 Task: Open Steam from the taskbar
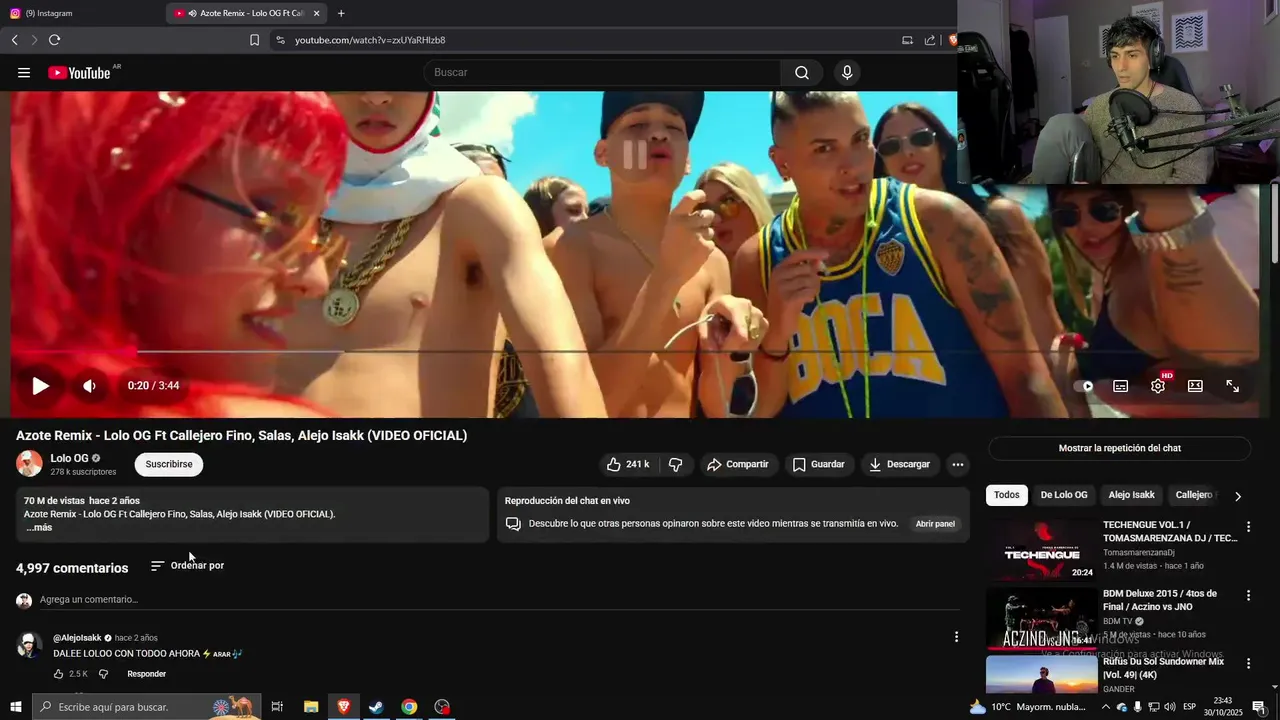(x=376, y=707)
